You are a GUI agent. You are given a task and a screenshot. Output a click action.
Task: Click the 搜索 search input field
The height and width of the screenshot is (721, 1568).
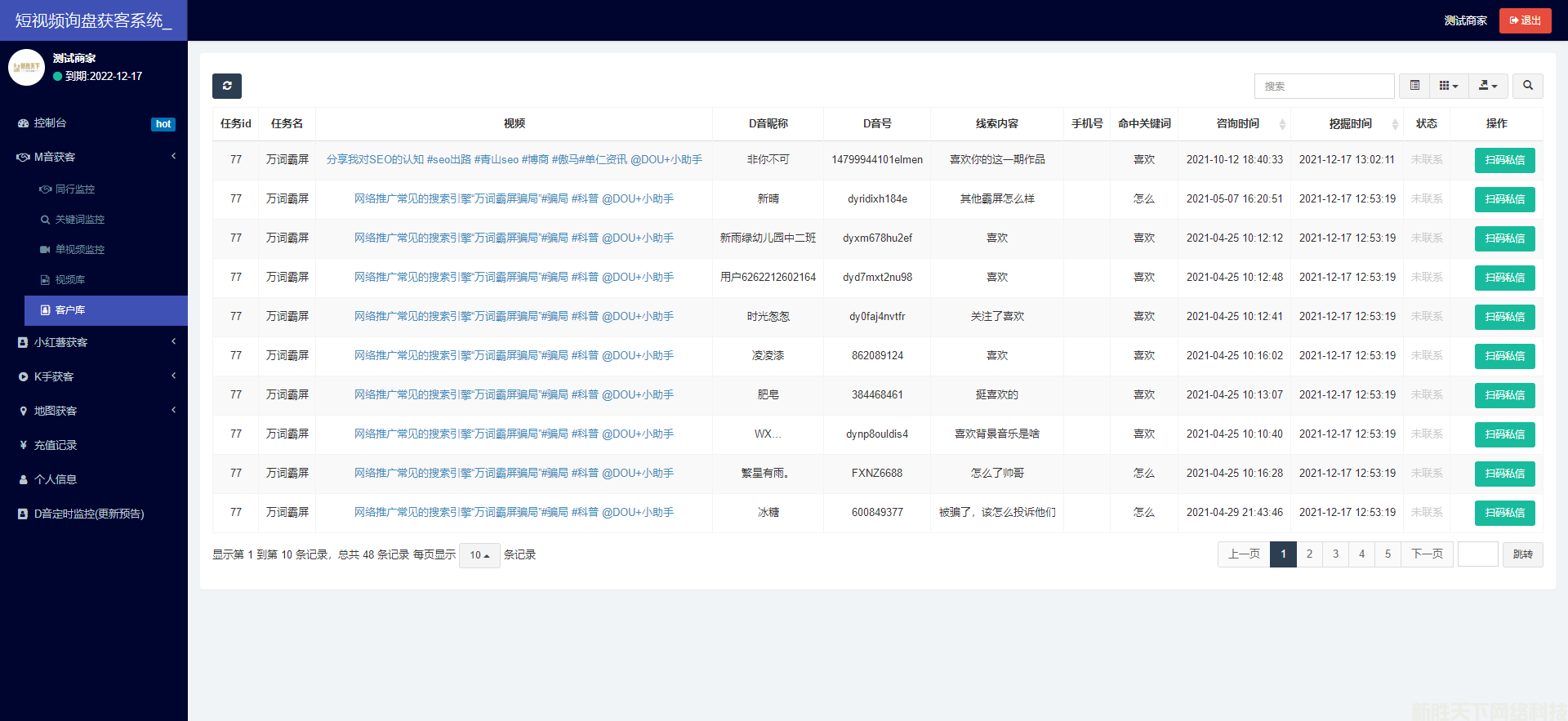[x=1324, y=86]
